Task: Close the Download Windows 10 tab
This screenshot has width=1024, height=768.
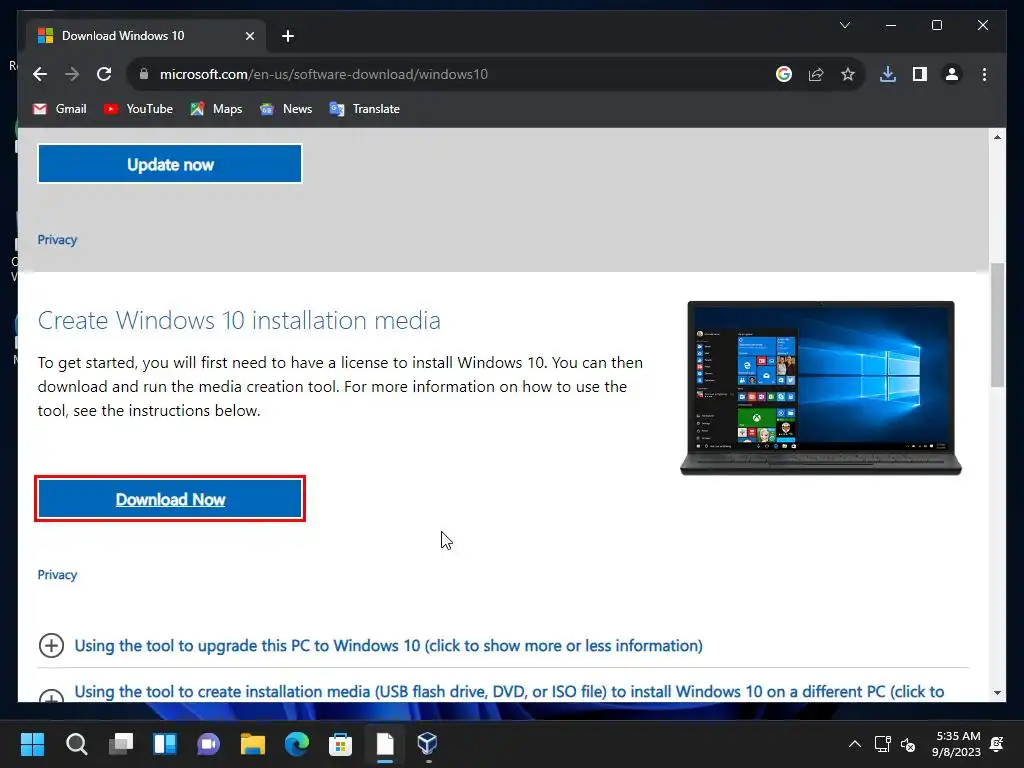Action: (x=249, y=36)
